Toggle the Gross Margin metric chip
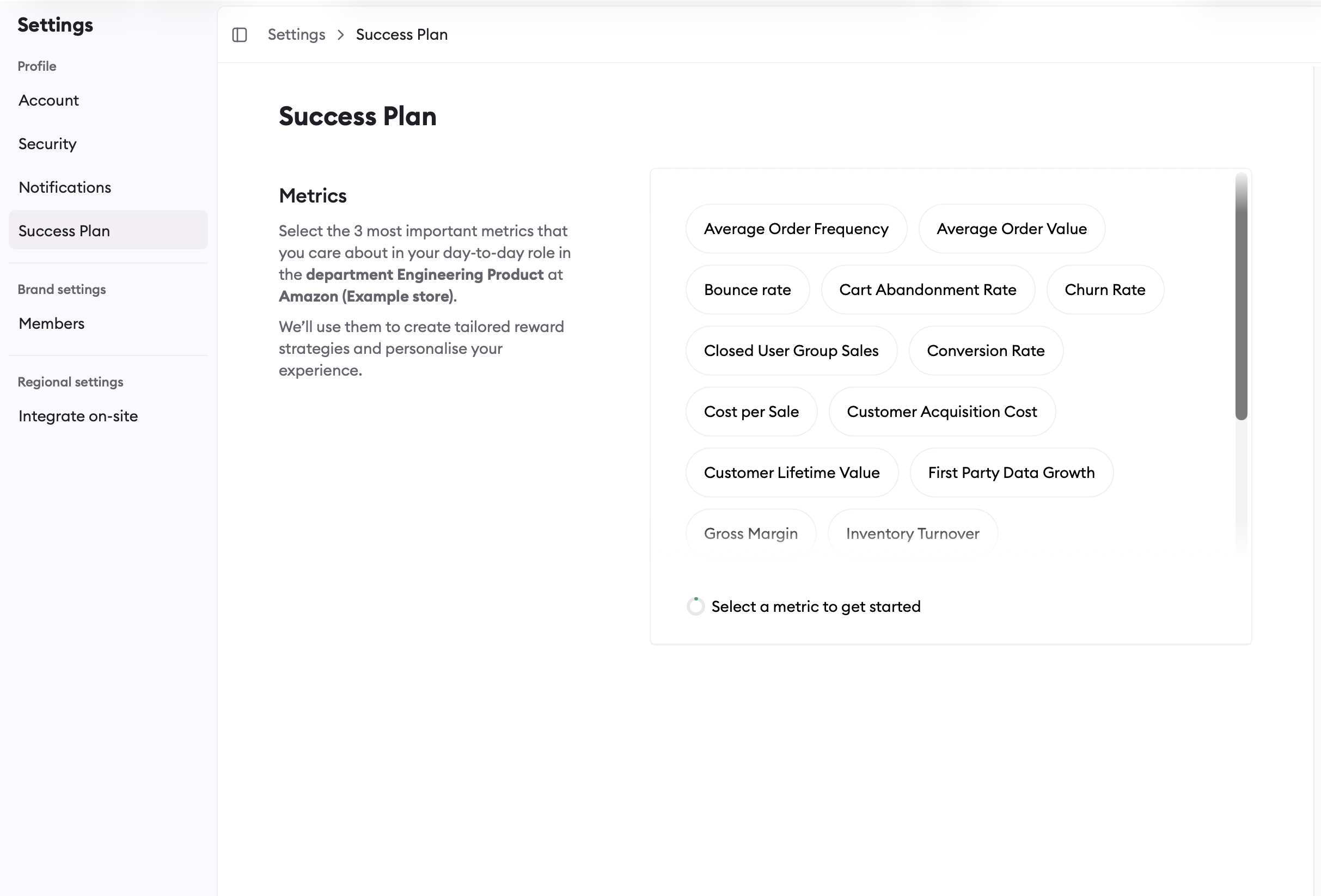The image size is (1321, 896). [x=751, y=533]
